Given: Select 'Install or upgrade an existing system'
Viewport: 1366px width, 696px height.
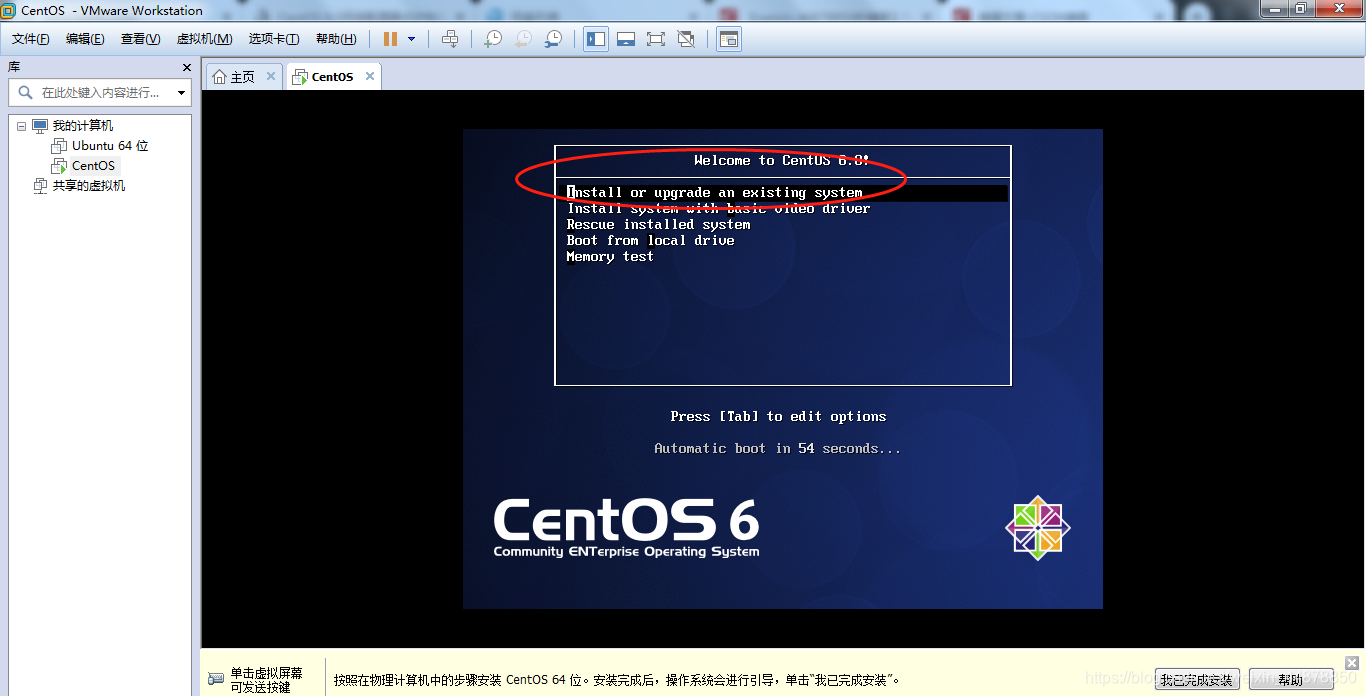Looking at the screenshot, I should click(x=714, y=192).
